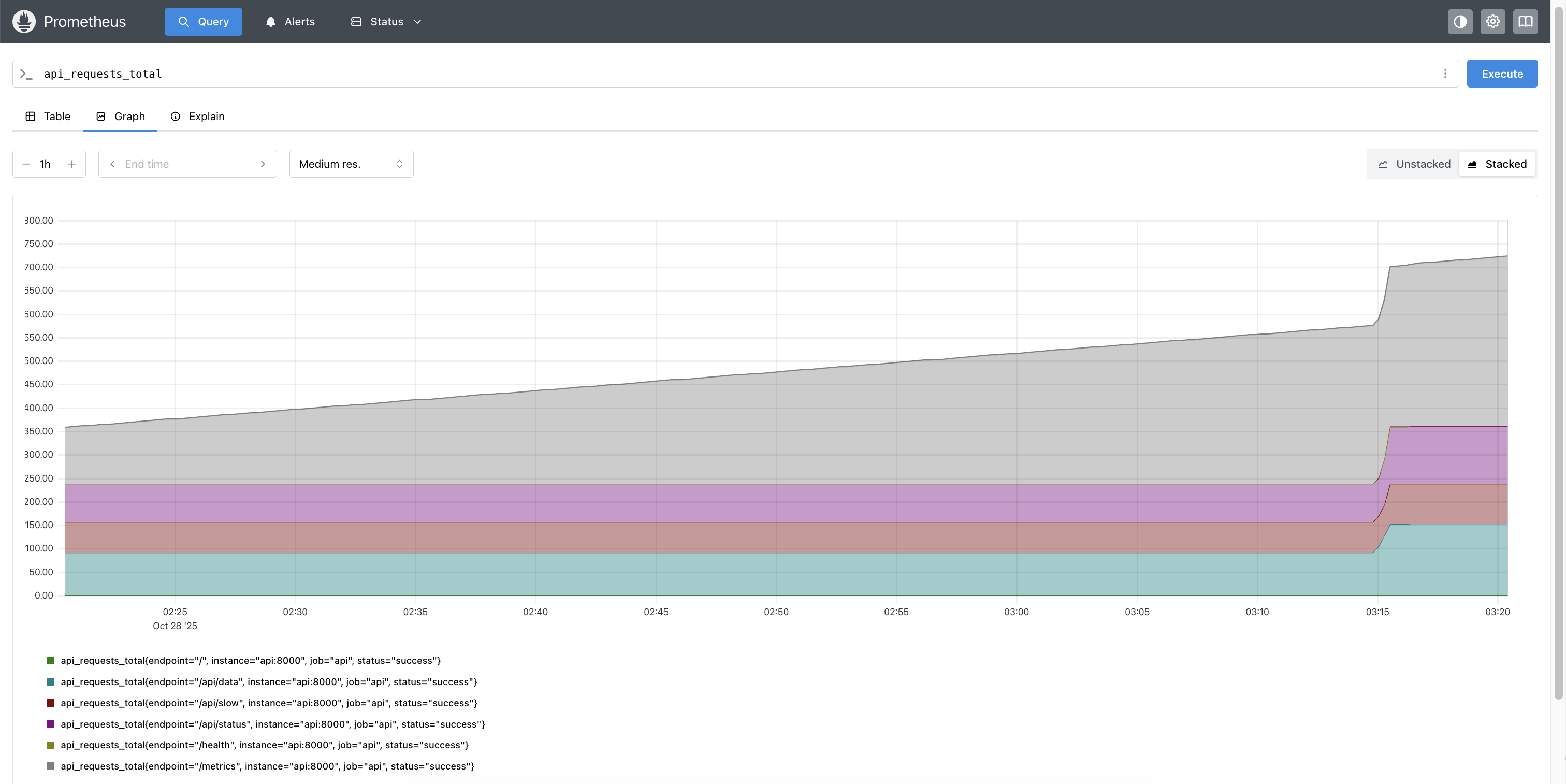Execute the PromQL query

tap(1502, 74)
